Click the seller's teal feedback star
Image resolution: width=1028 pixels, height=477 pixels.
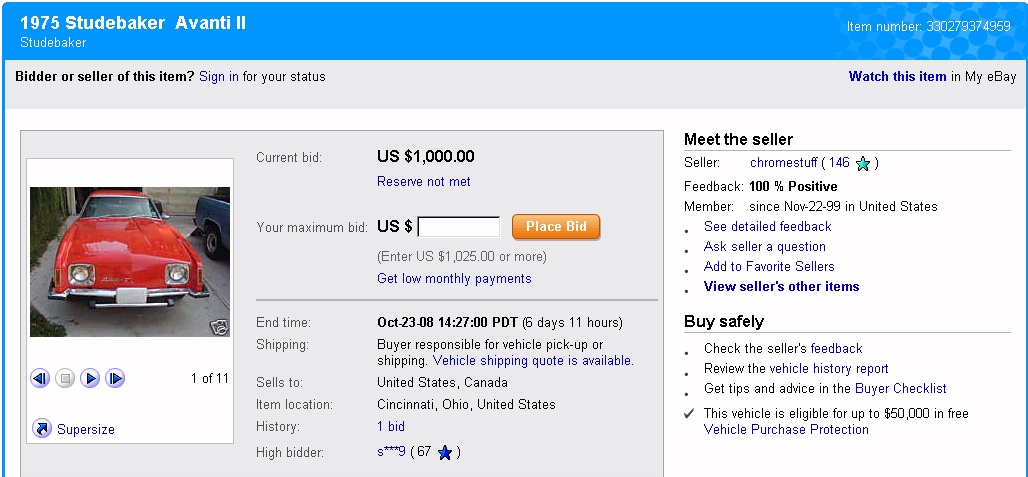pos(863,163)
